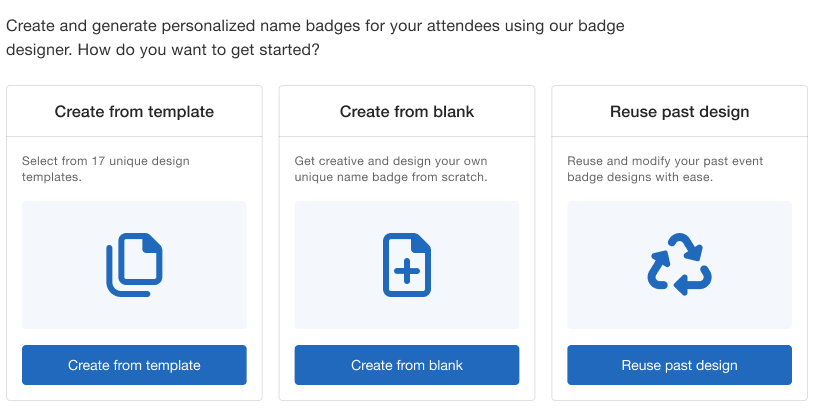Click the blank document plus icon

click(407, 265)
